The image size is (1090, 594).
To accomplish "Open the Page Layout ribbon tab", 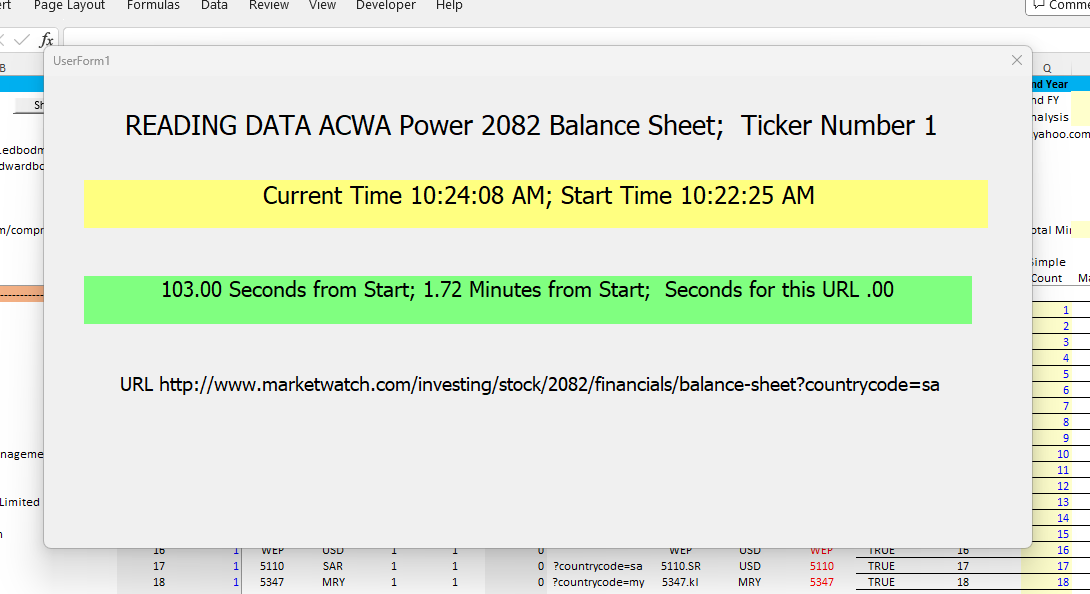I will (x=69, y=6).
